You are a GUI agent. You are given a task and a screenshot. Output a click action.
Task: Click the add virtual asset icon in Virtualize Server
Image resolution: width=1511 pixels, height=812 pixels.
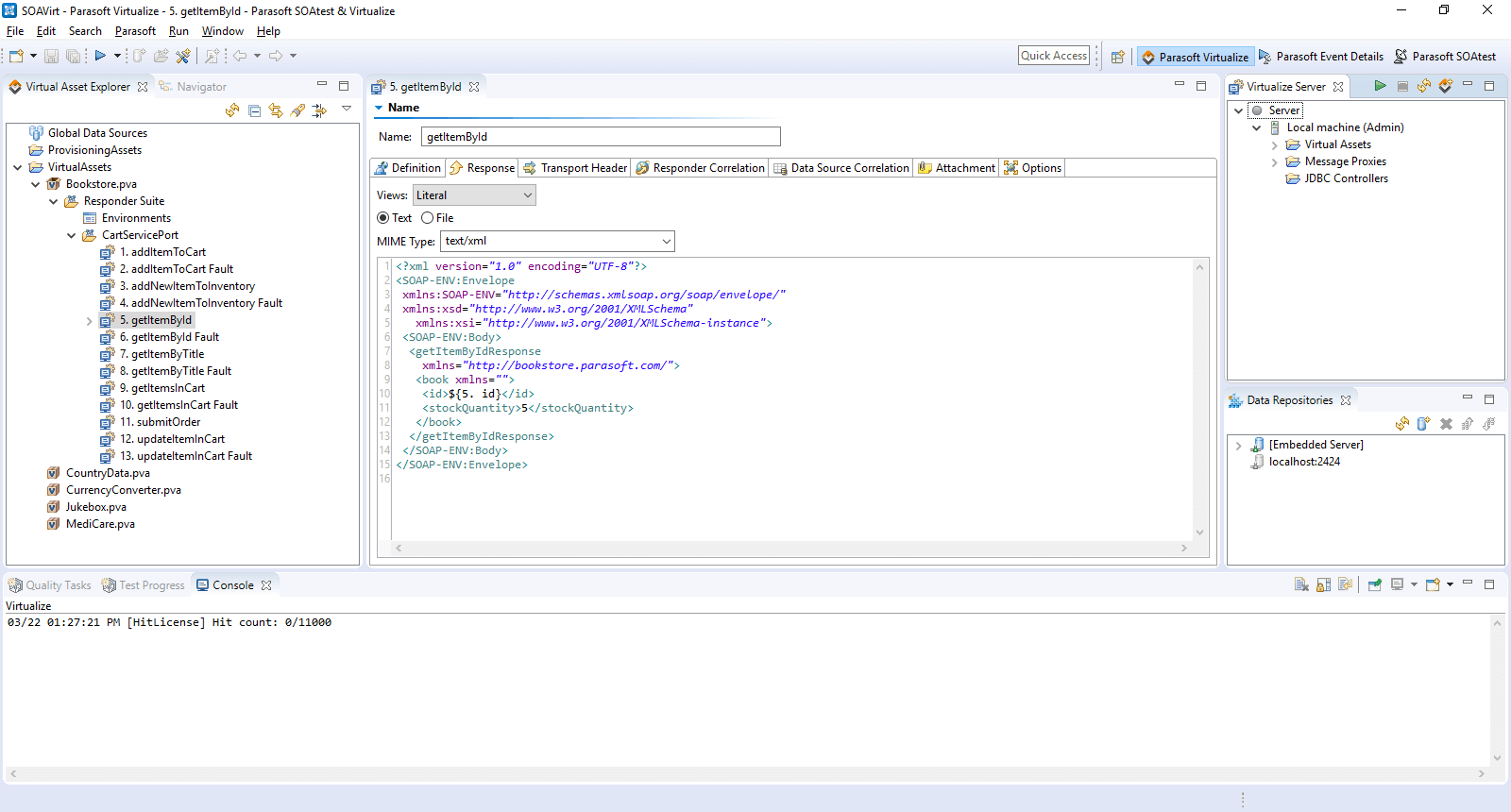[1446, 86]
